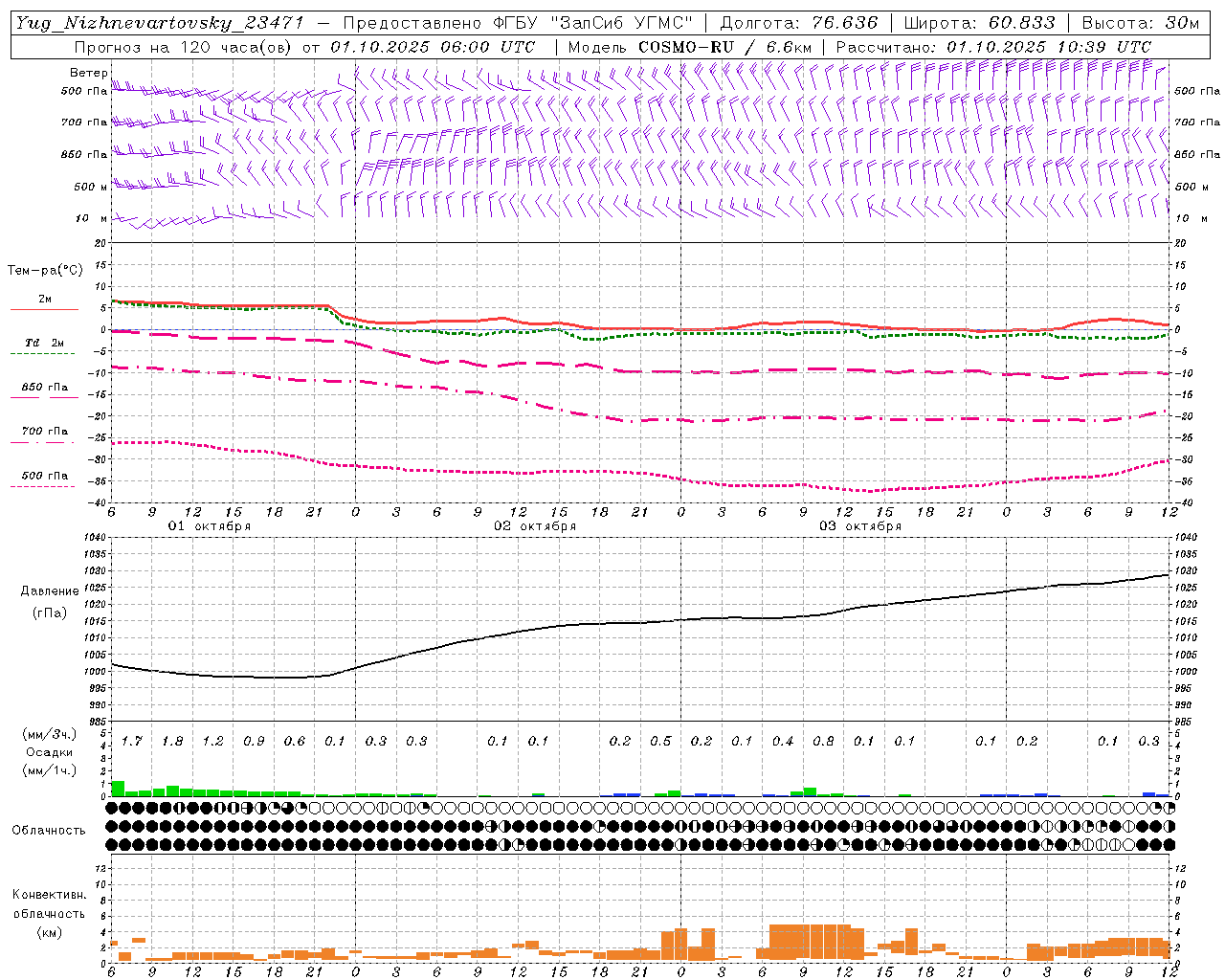The height and width of the screenshot is (980, 1225).
Task: Click the precipitation value 1.2
Action: click(x=212, y=742)
